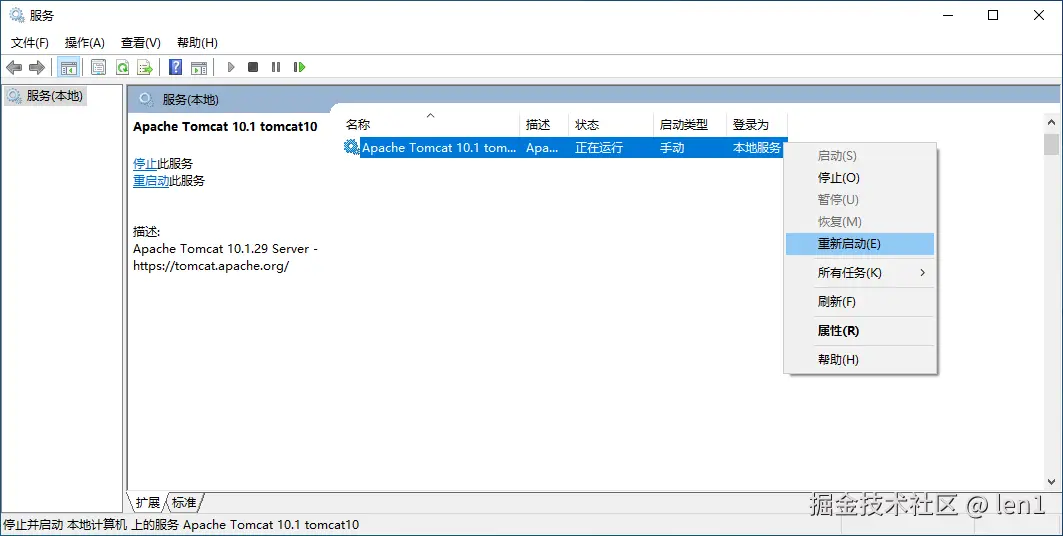1063x536 pixels.
Task: Click the Stop Service square icon
Action: pyautogui.click(x=253, y=67)
